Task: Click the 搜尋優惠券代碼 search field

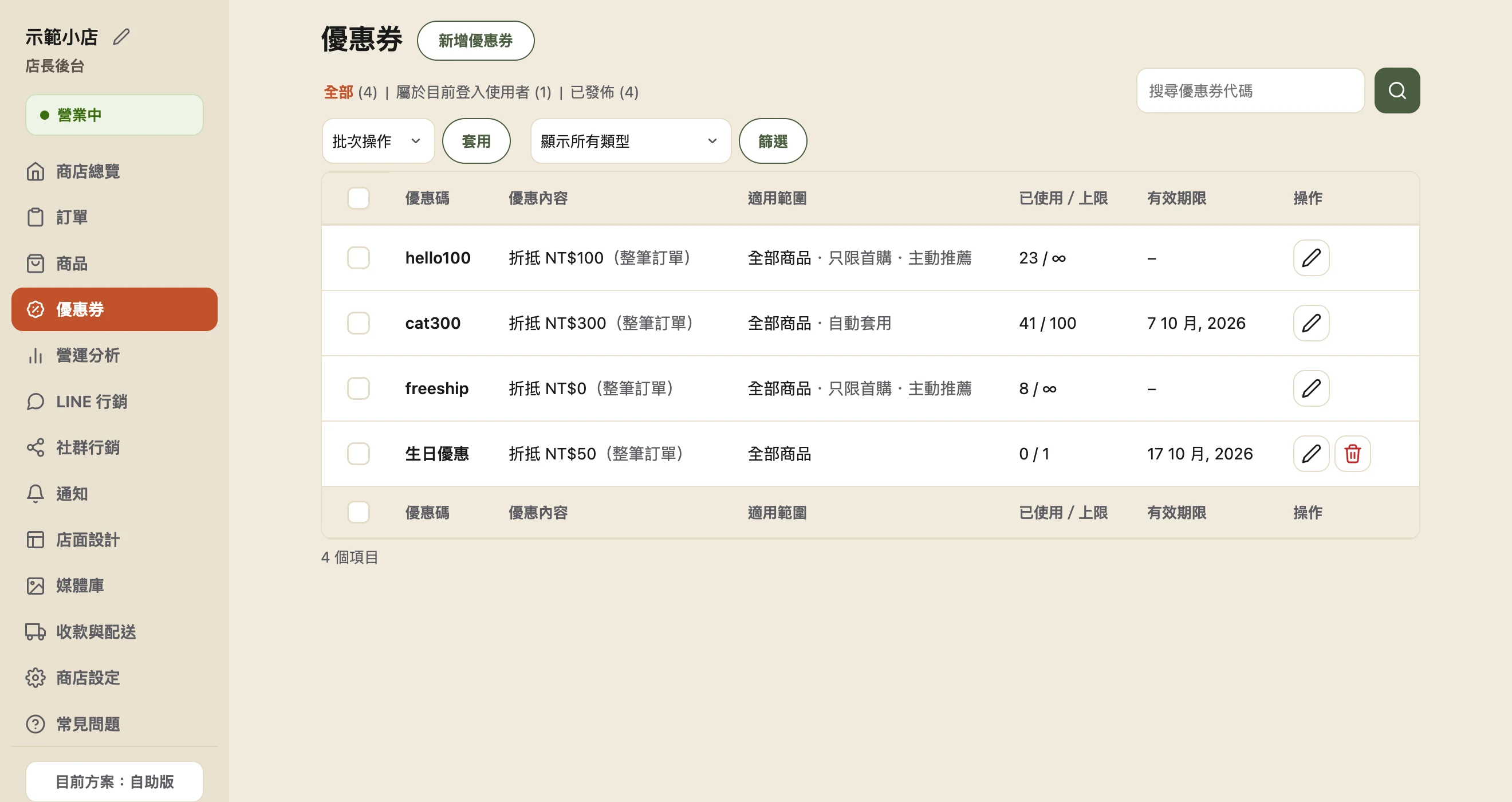Action: [x=1250, y=91]
